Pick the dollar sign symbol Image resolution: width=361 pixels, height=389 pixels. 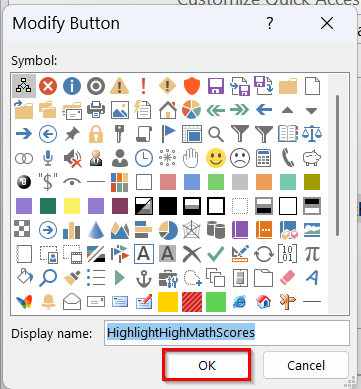(48, 182)
